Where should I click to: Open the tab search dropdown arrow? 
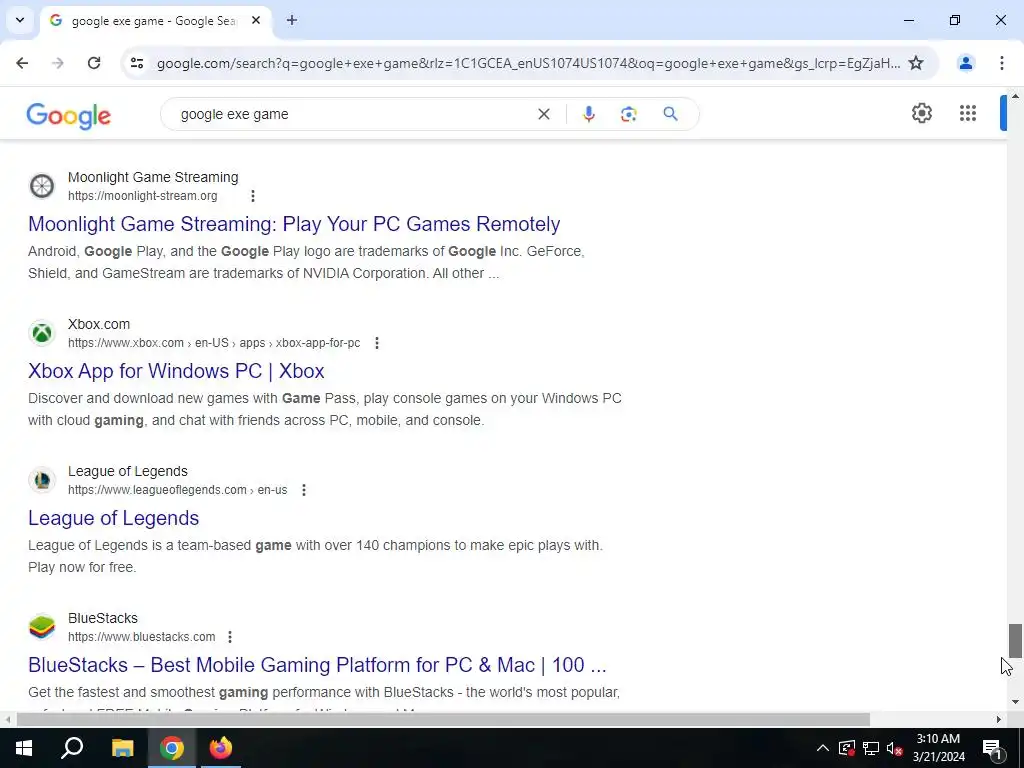[x=20, y=20]
